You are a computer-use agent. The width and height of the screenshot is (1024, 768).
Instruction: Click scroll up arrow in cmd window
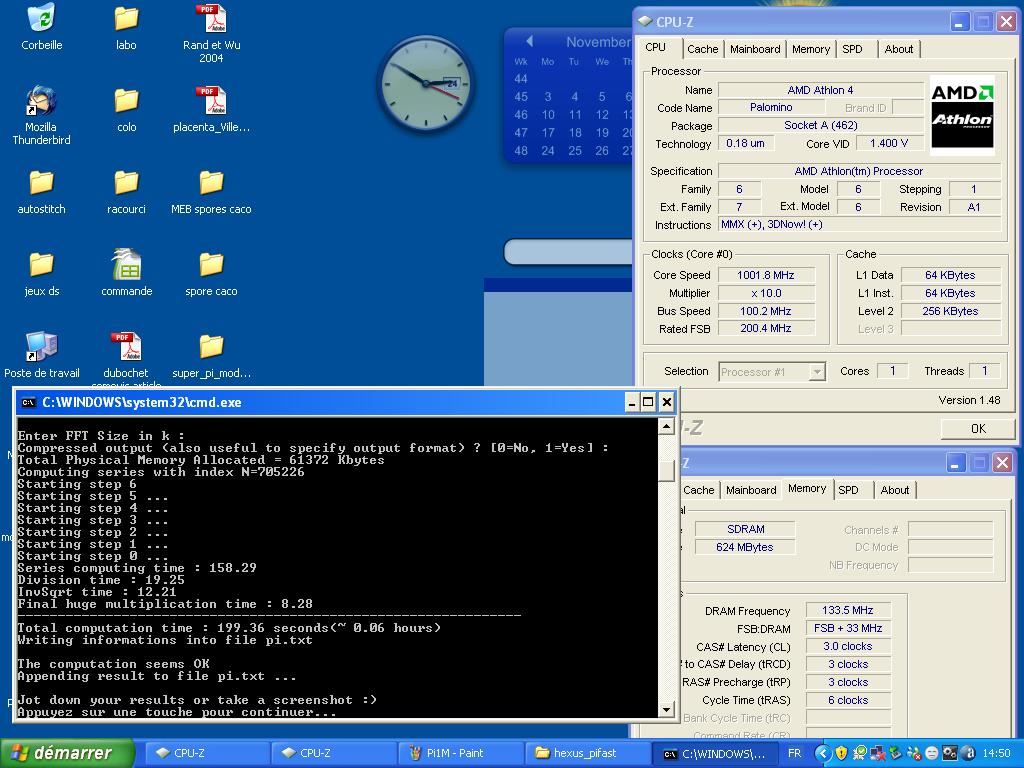click(666, 426)
